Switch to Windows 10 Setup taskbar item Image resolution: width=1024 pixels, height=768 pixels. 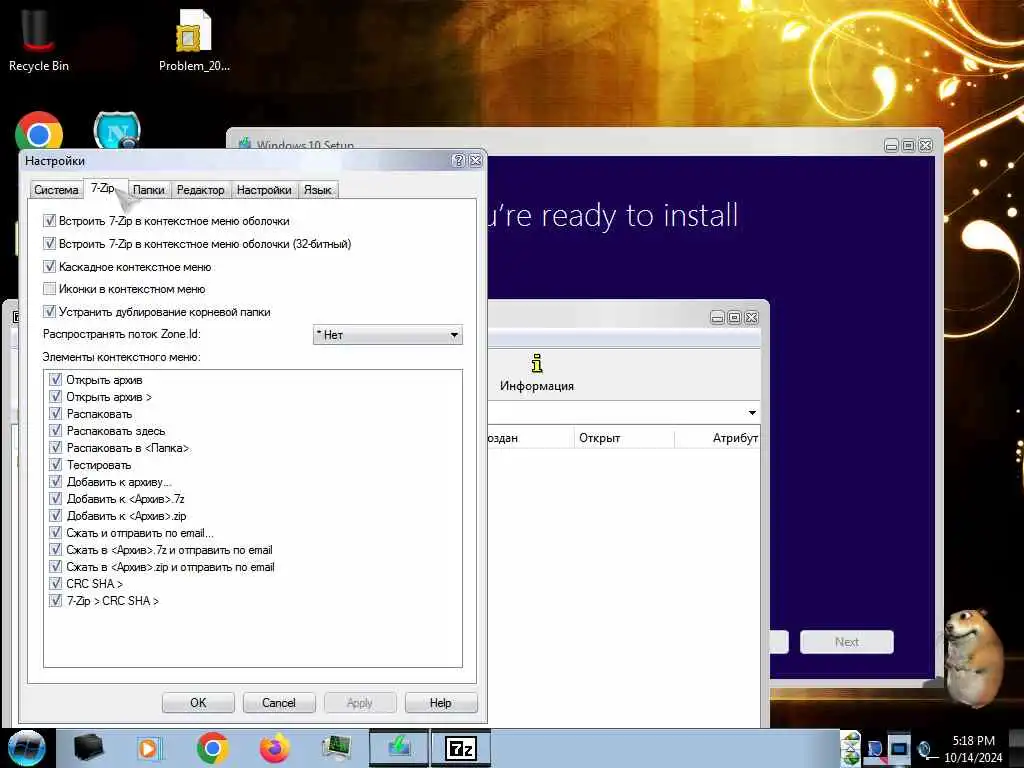pos(399,748)
